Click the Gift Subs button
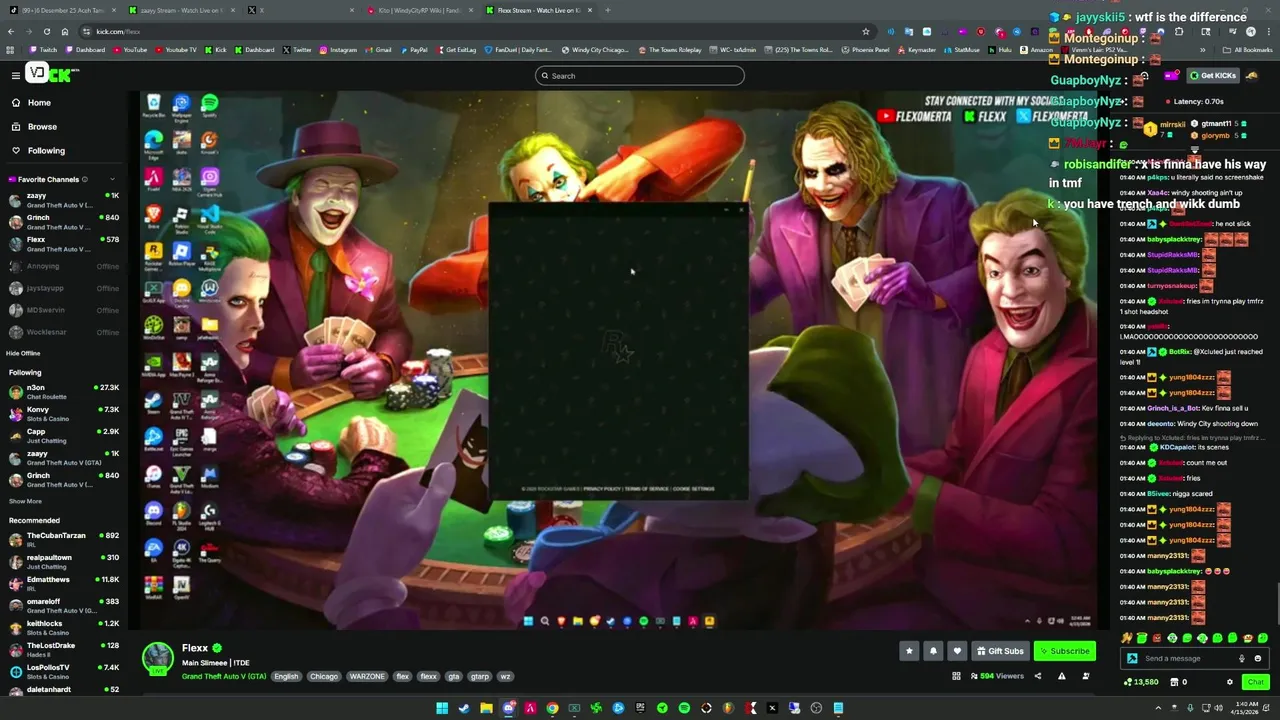 [x=1000, y=651]
